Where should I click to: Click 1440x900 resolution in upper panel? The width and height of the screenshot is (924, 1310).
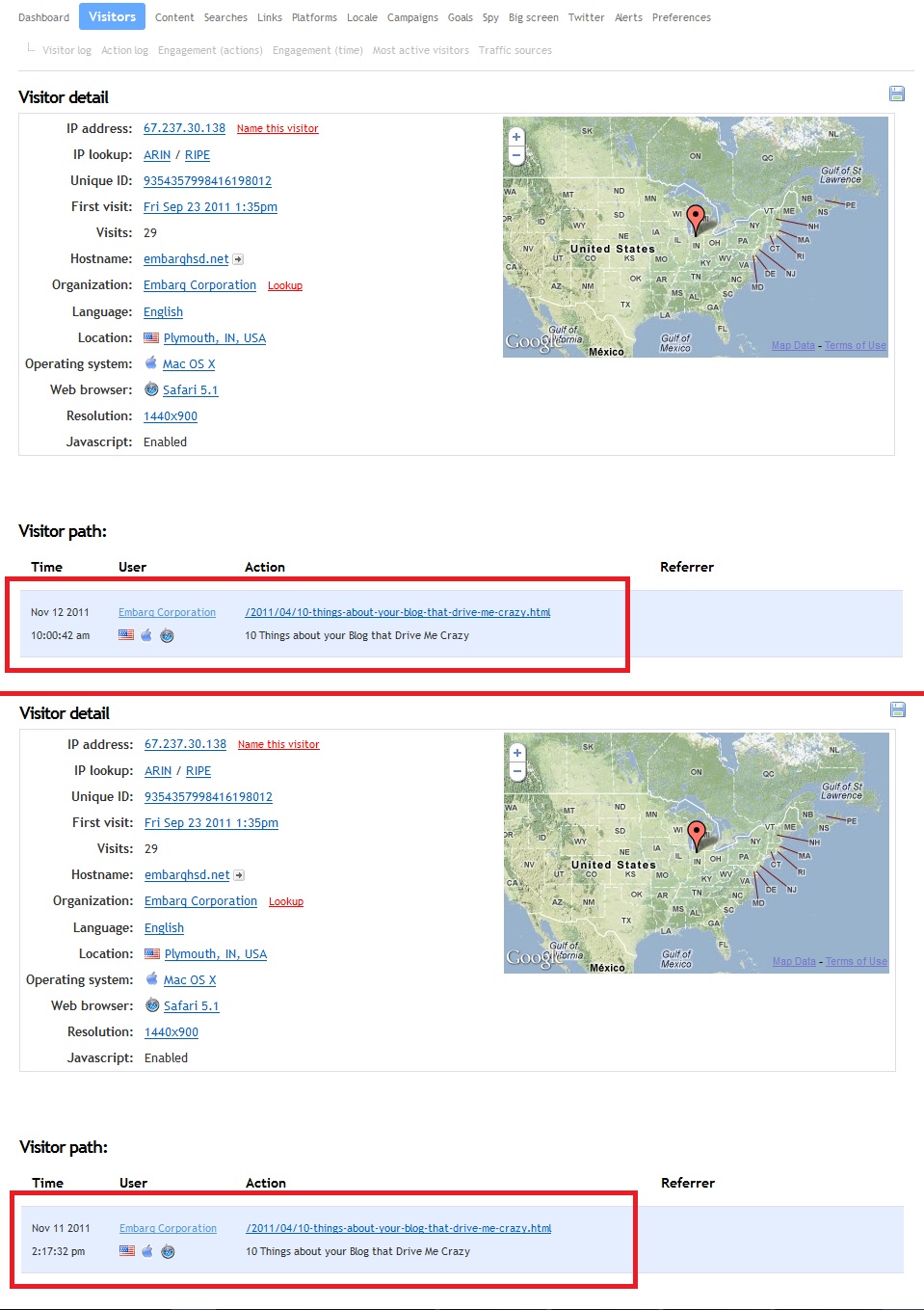tap(171, 416)
